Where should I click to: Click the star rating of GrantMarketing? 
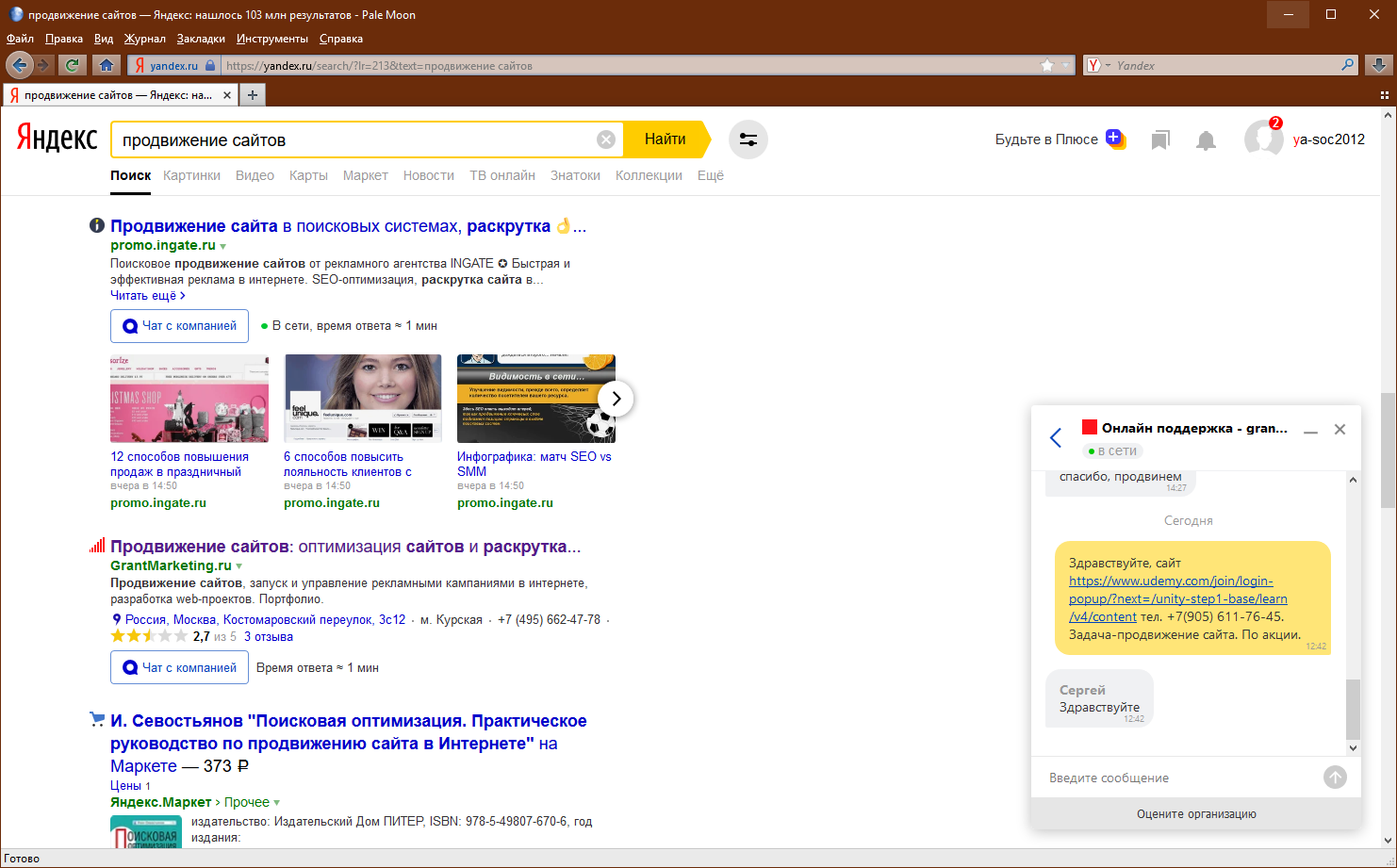[x=149, y=636]
